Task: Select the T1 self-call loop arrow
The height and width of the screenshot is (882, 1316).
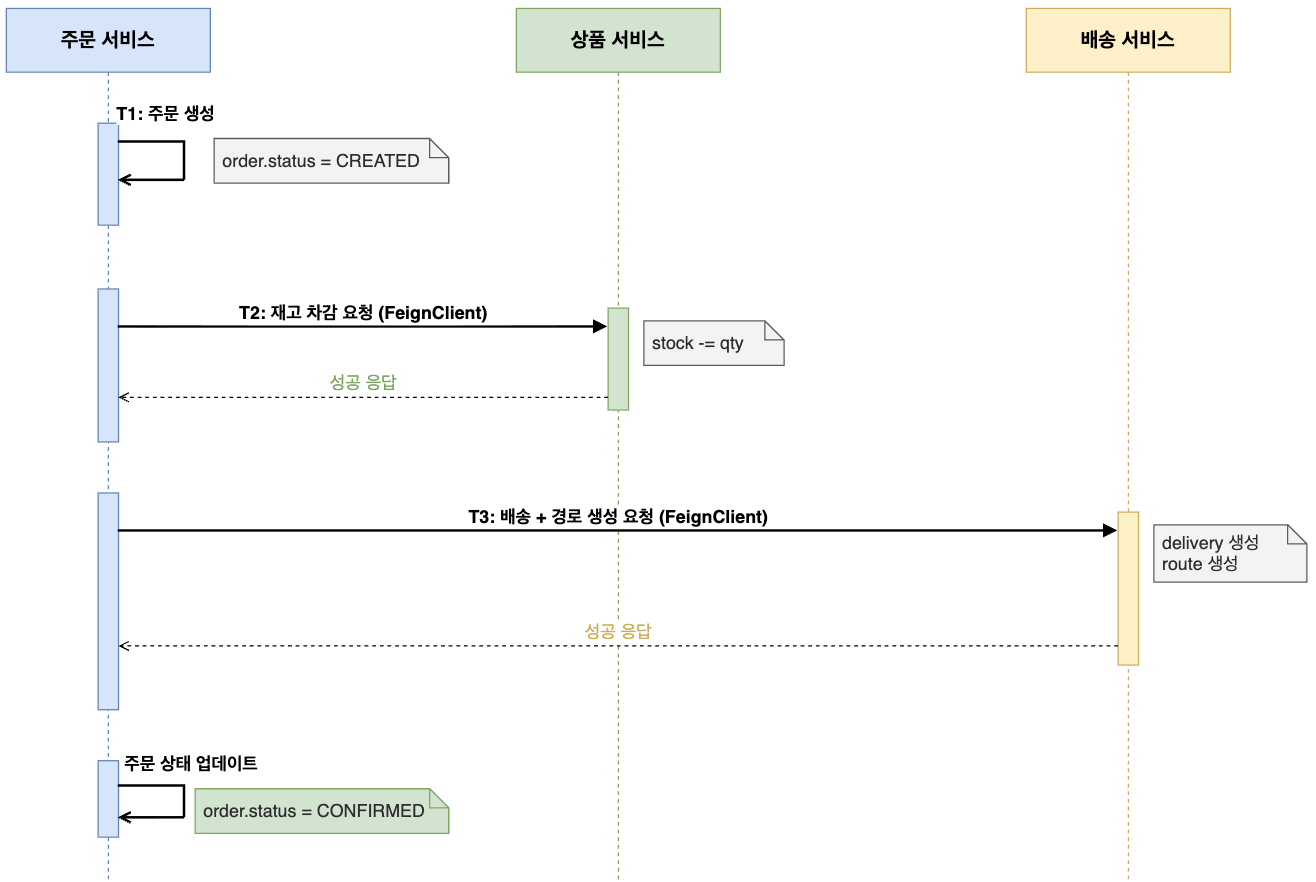Action: pos(184,160)
